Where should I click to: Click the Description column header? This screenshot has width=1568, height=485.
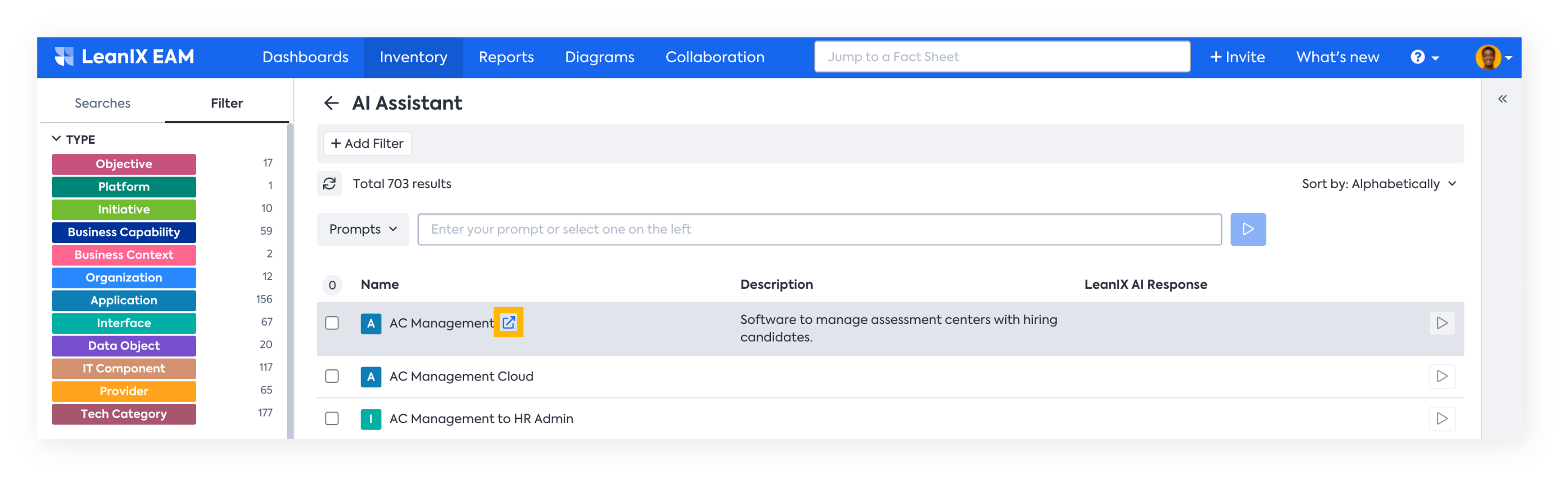point(776,285)
